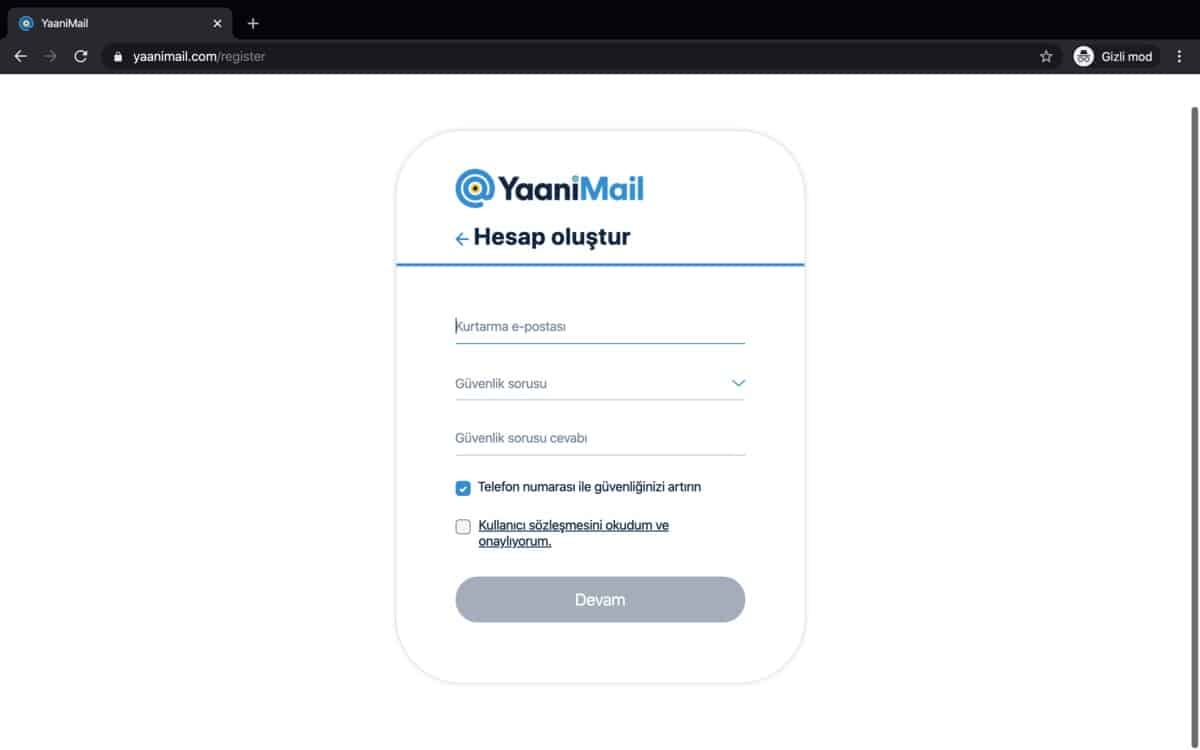This screenshot has width=1200, height=750.
Task: Check the Kullanıcı sözleşmesini okudum checkbox
Action: pos(463,527)
